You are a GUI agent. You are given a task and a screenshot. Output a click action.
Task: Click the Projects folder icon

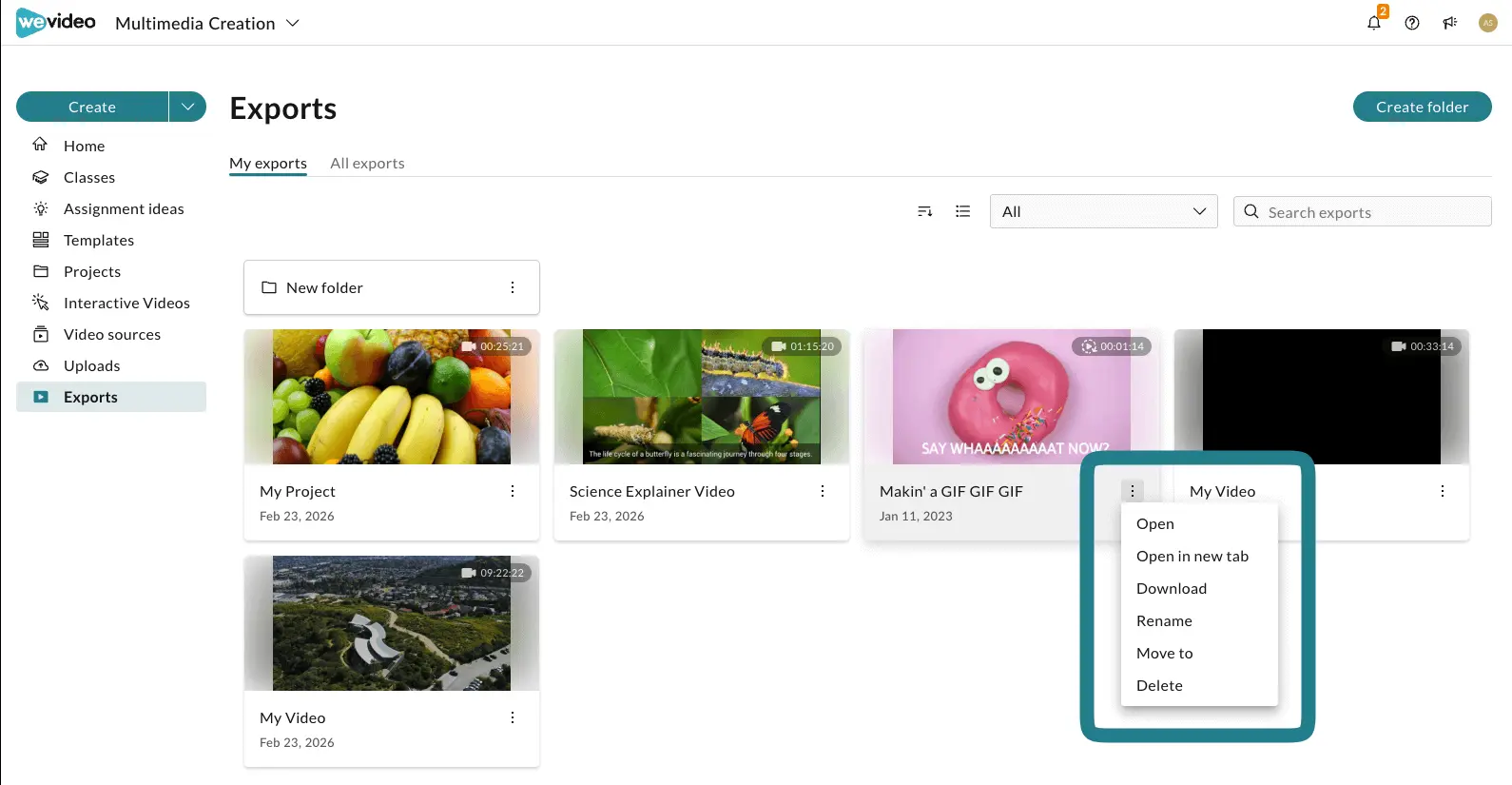tap(40, 271)
